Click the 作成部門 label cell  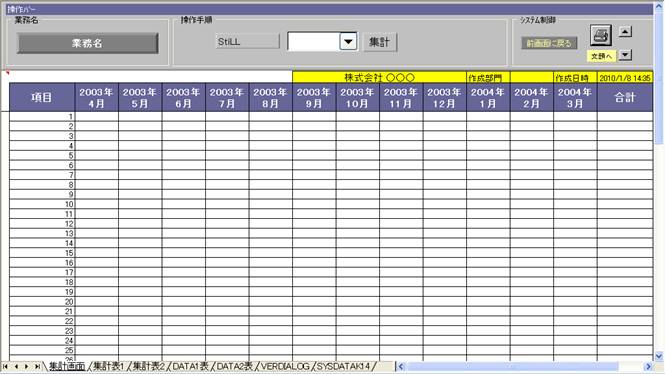488,78
